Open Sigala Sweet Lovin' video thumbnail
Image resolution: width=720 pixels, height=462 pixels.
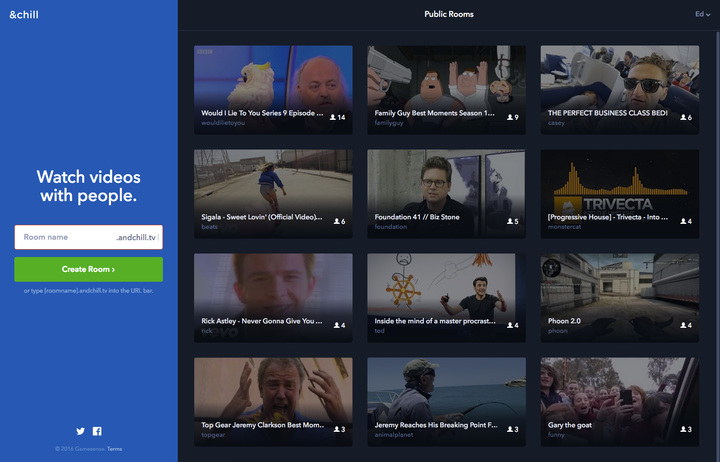(273, 194)
